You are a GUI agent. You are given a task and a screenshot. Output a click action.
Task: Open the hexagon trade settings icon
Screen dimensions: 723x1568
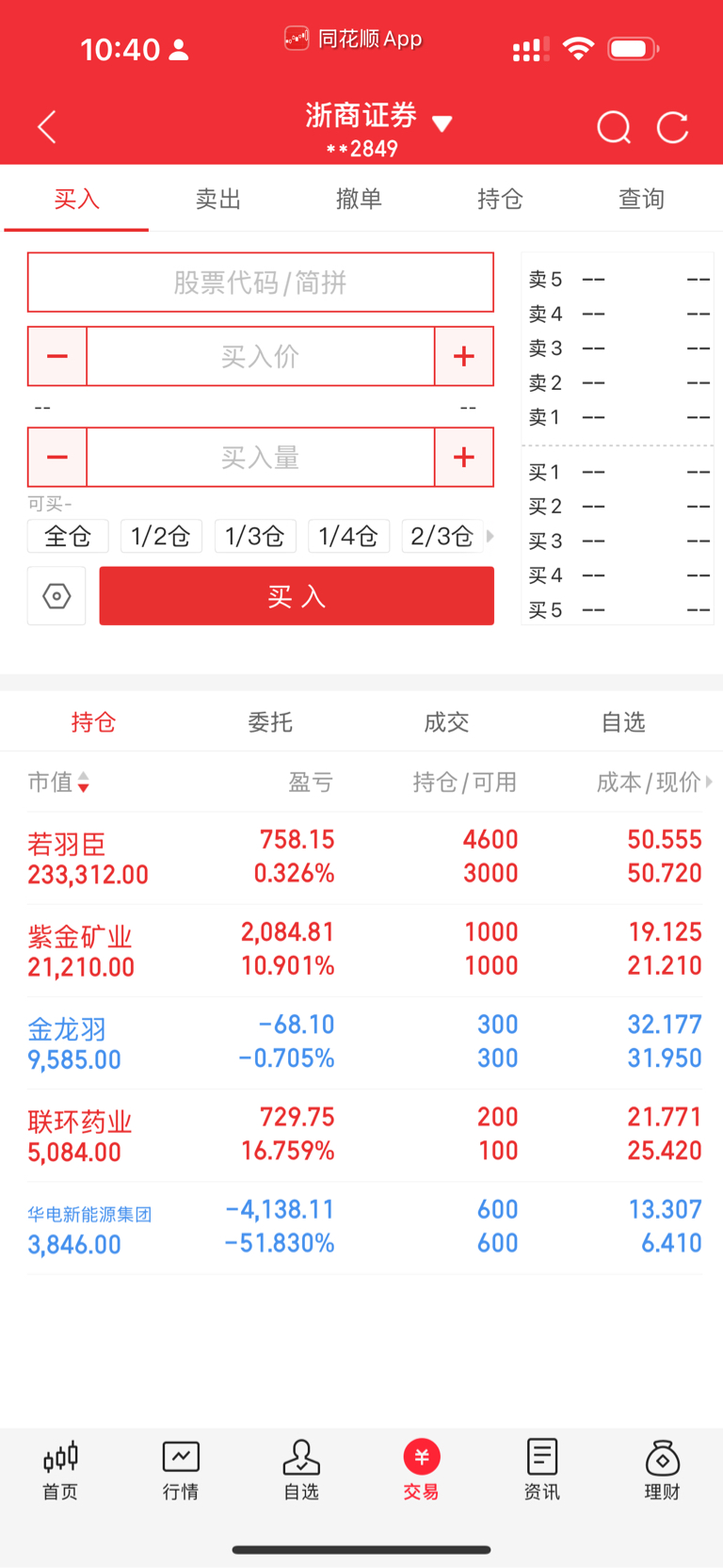(x=56, y=596)
